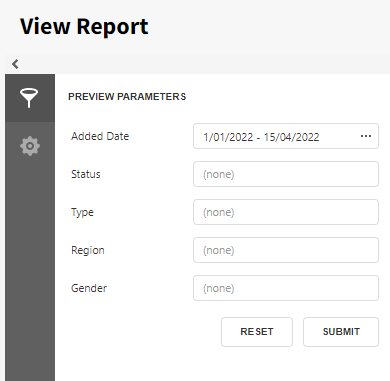Open the gear settings tab
The height and width of the screenshot is (381, 390).
[30, 146]
